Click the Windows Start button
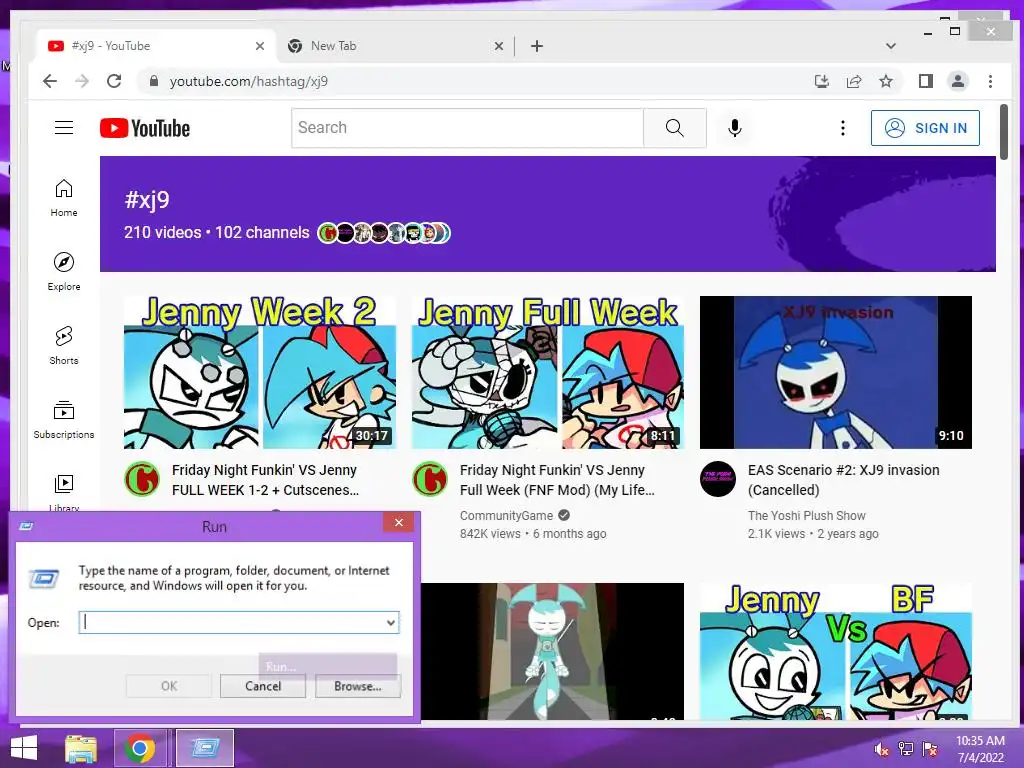Viewport: 1024px width, 768px height. tap(24, 748)
